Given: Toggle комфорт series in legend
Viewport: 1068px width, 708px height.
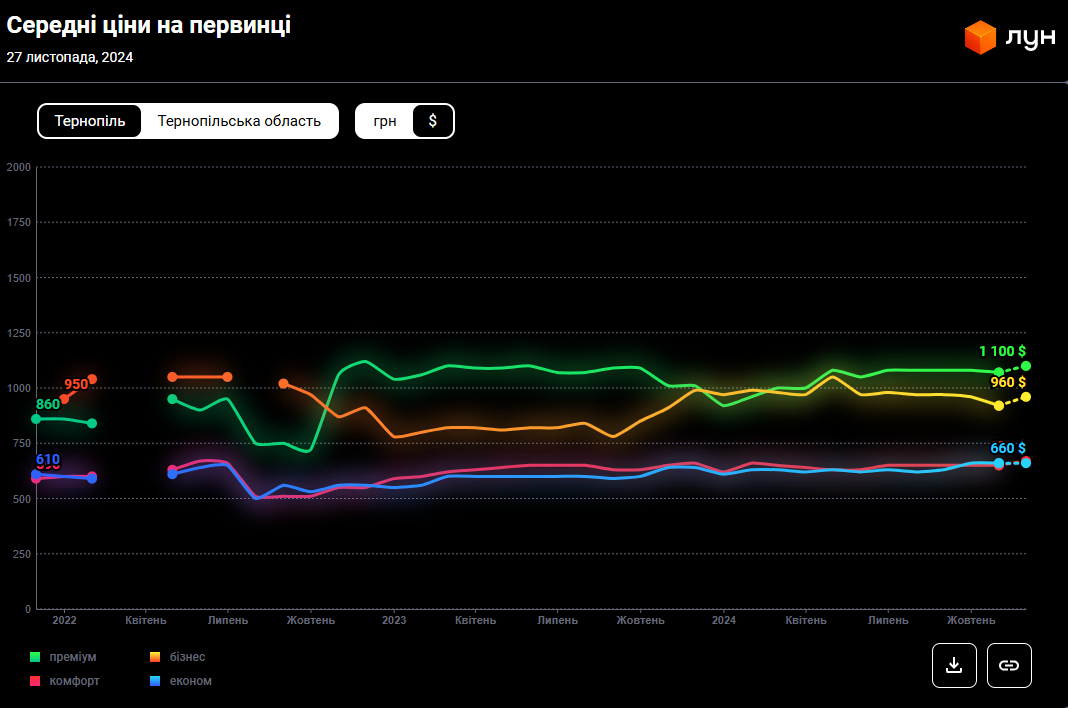Looking at the screenshot, I should 74,681.
